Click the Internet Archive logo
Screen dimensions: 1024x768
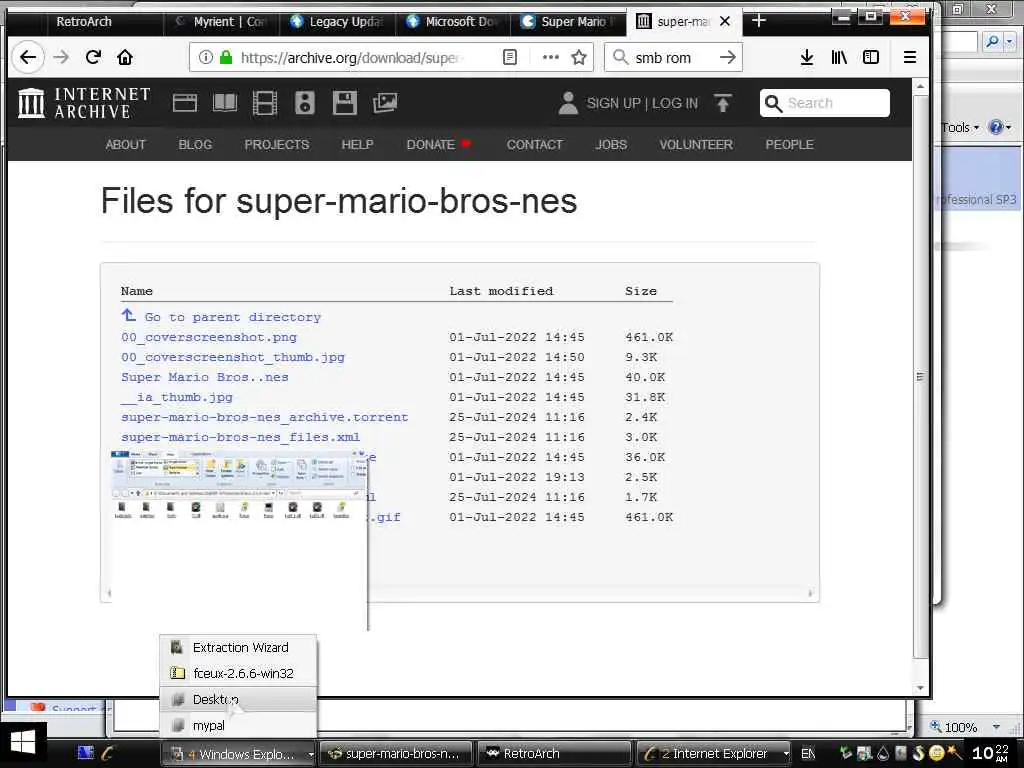pos(84,103)
